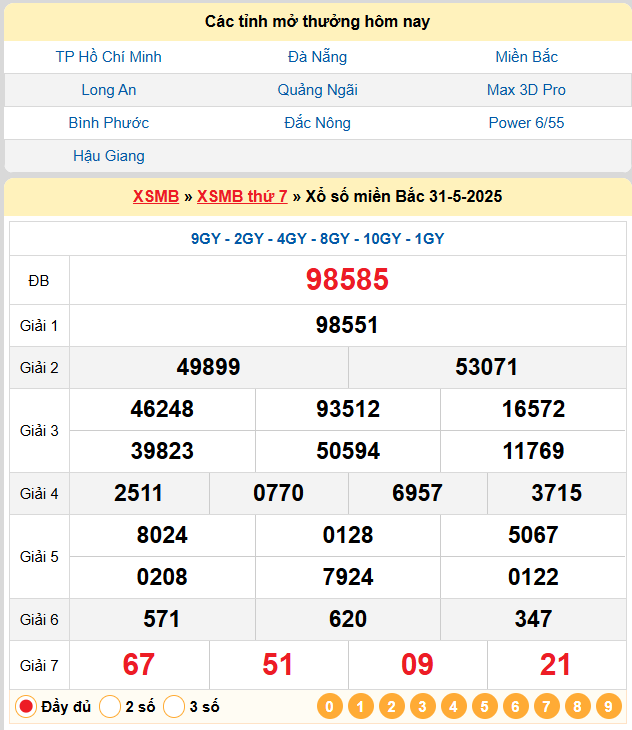Click the Giải 4 number 3715
The width and height of the screenshot is (632, 730).
tap(557, 493)
